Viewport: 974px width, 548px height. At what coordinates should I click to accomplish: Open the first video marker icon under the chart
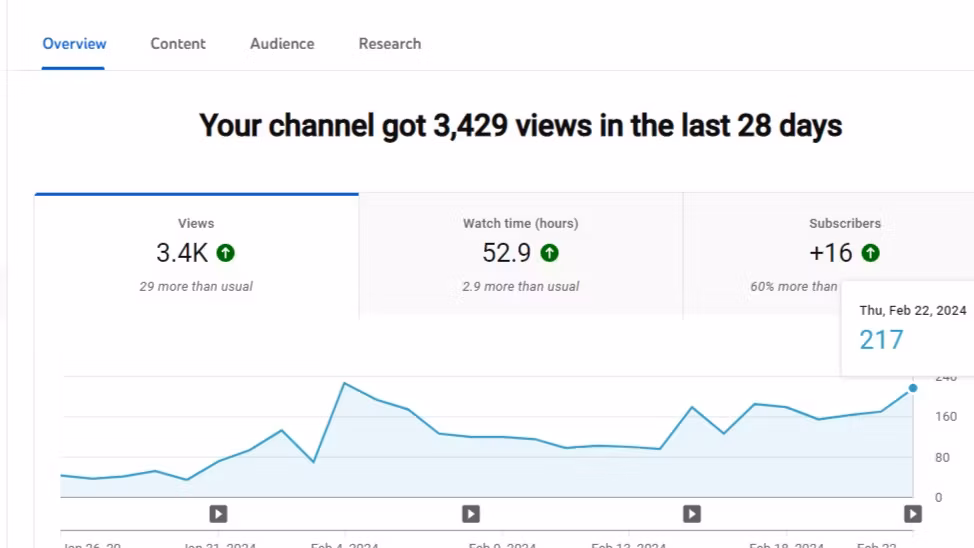(218, 513)
